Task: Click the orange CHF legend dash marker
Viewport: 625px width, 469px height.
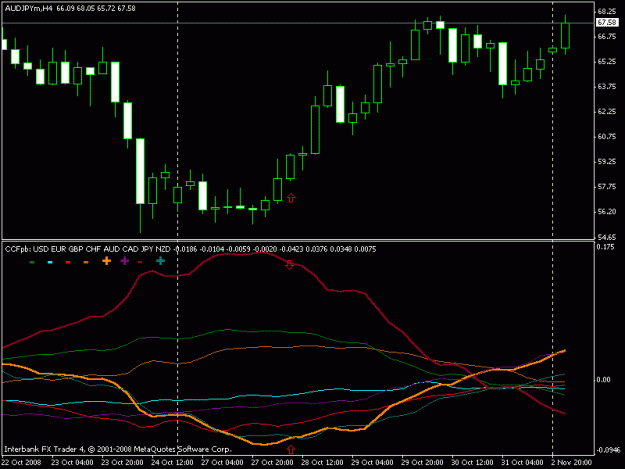Action: [86, 262]
